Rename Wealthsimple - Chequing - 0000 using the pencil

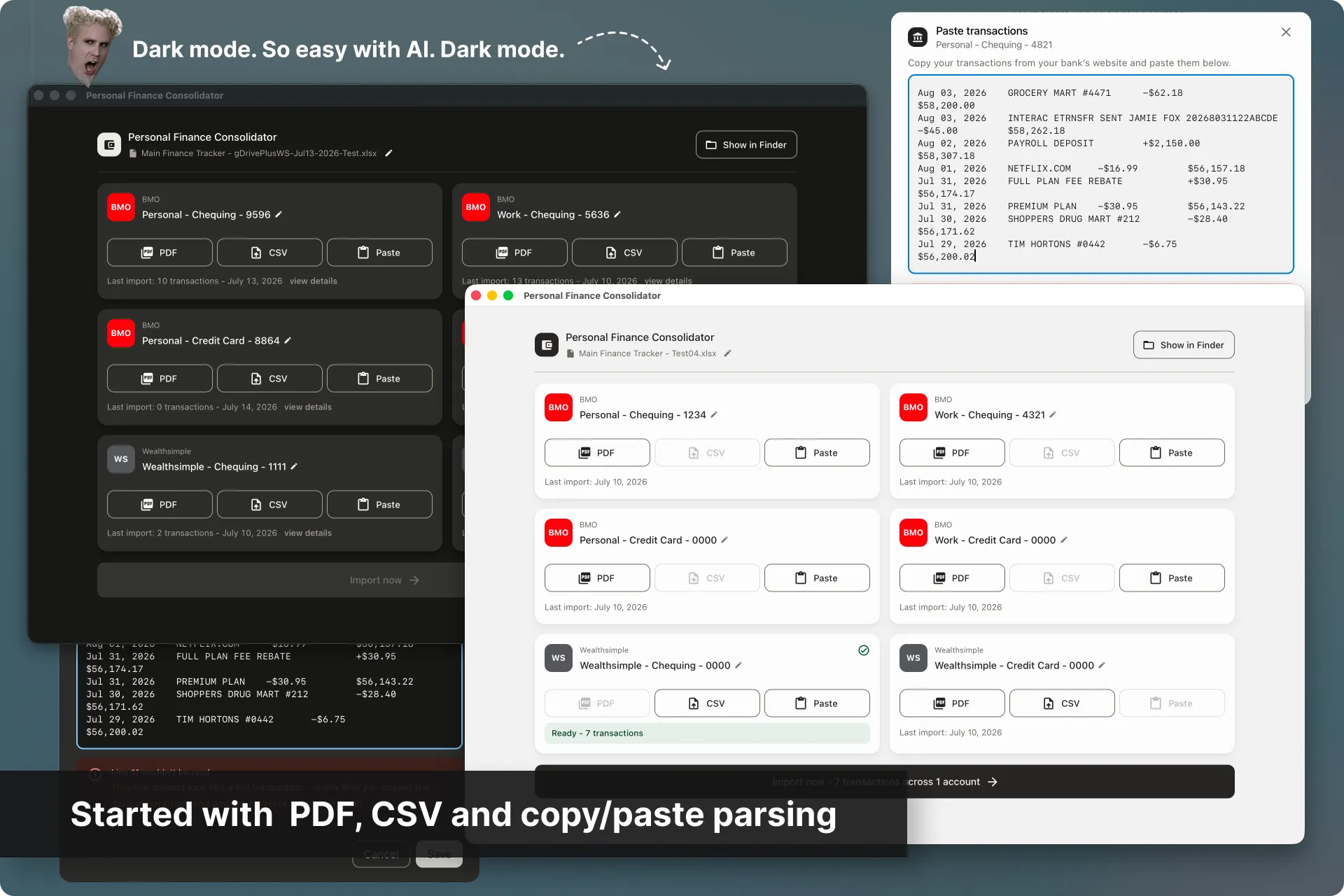point(738,666)
